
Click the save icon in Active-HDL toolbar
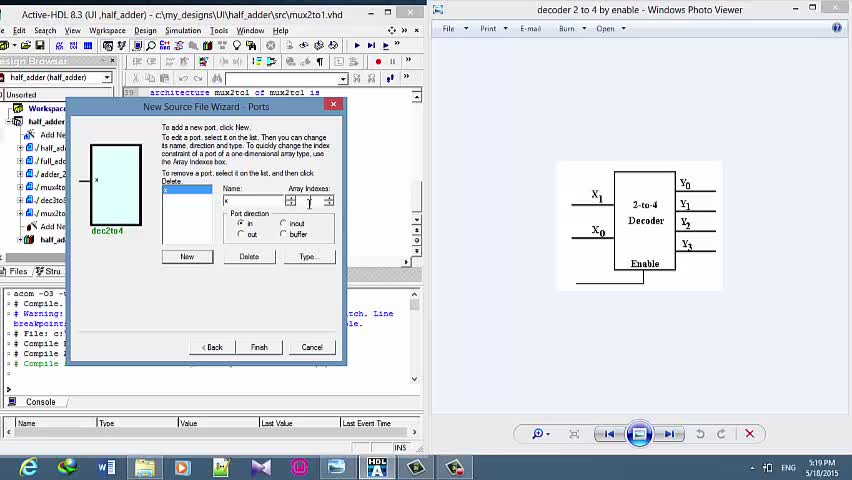point(39,46)
